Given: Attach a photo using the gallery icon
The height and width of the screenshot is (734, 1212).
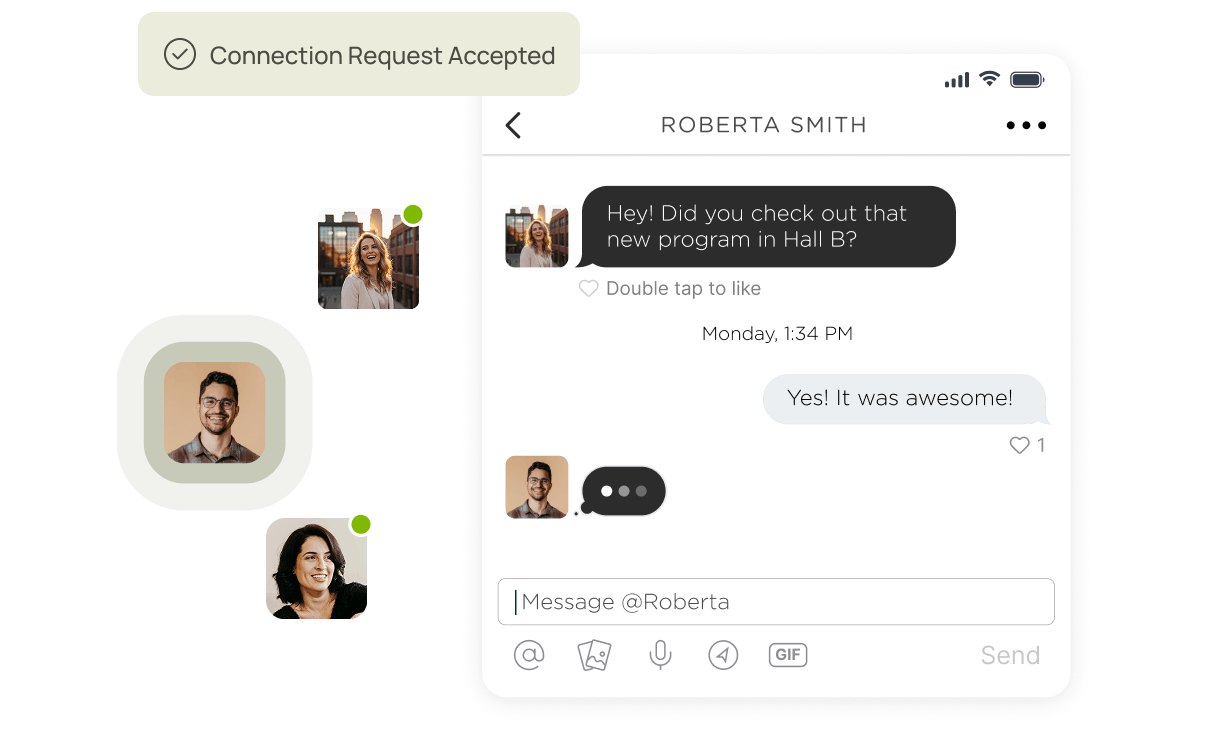Looking at the screenshot, I should coord(594,655).
